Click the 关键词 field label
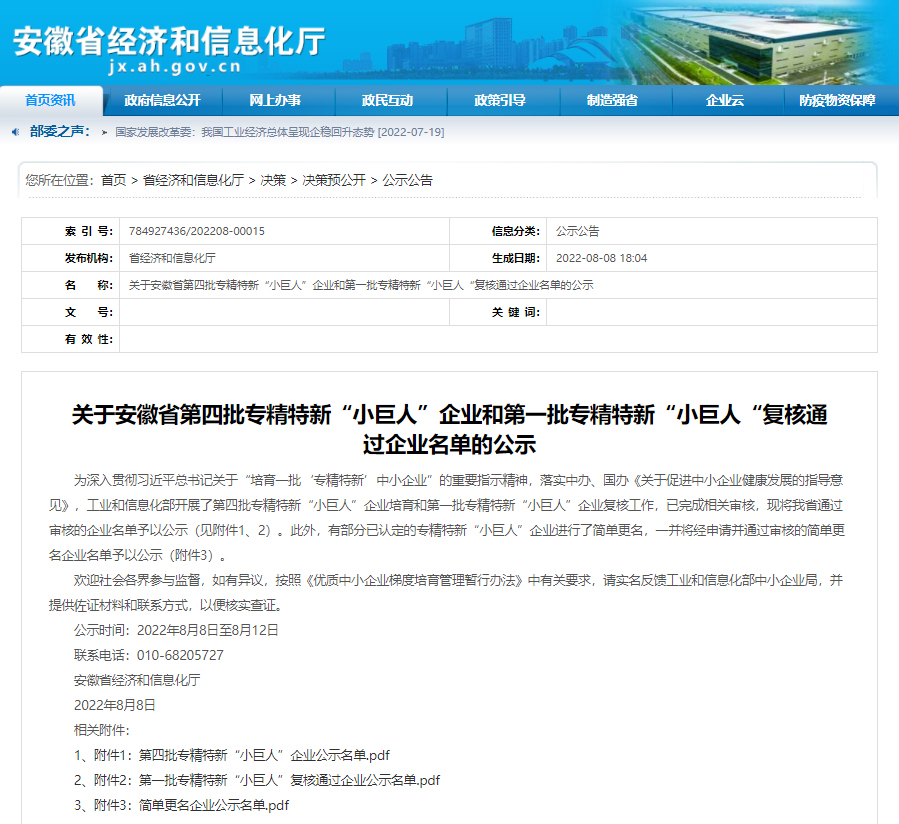 [x=515, y=312]
